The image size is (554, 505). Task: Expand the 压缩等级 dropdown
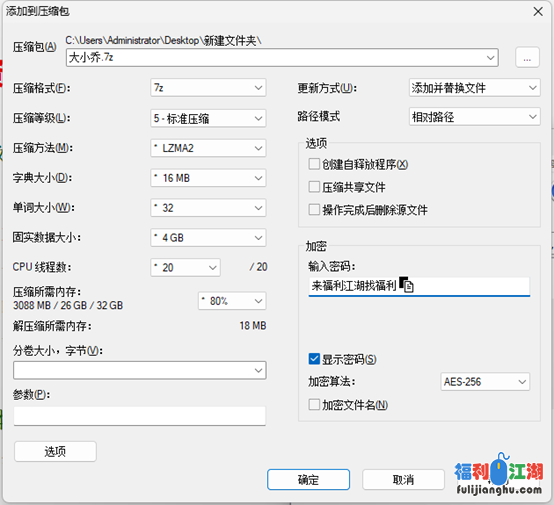click(x=208, y=118)
